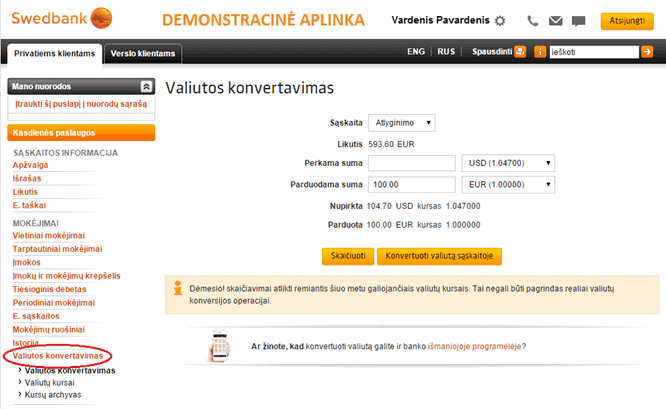Open Istorija in sidebar
The width and height of the screenshot is (666, 409).
click(25, 342)
